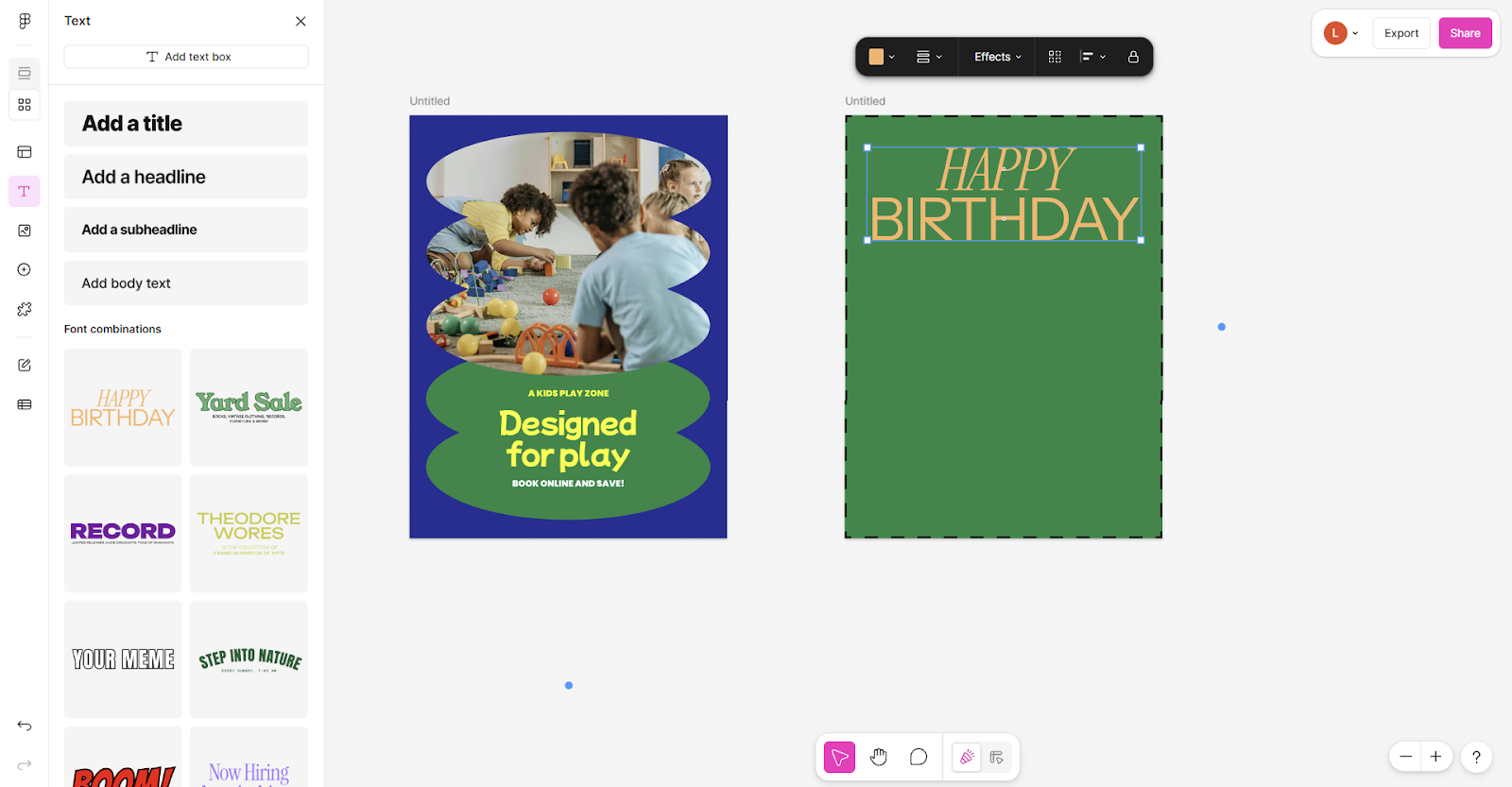Open the image insert panel icon
This screenshot has width=1512, height=787.
click(25, 231)
